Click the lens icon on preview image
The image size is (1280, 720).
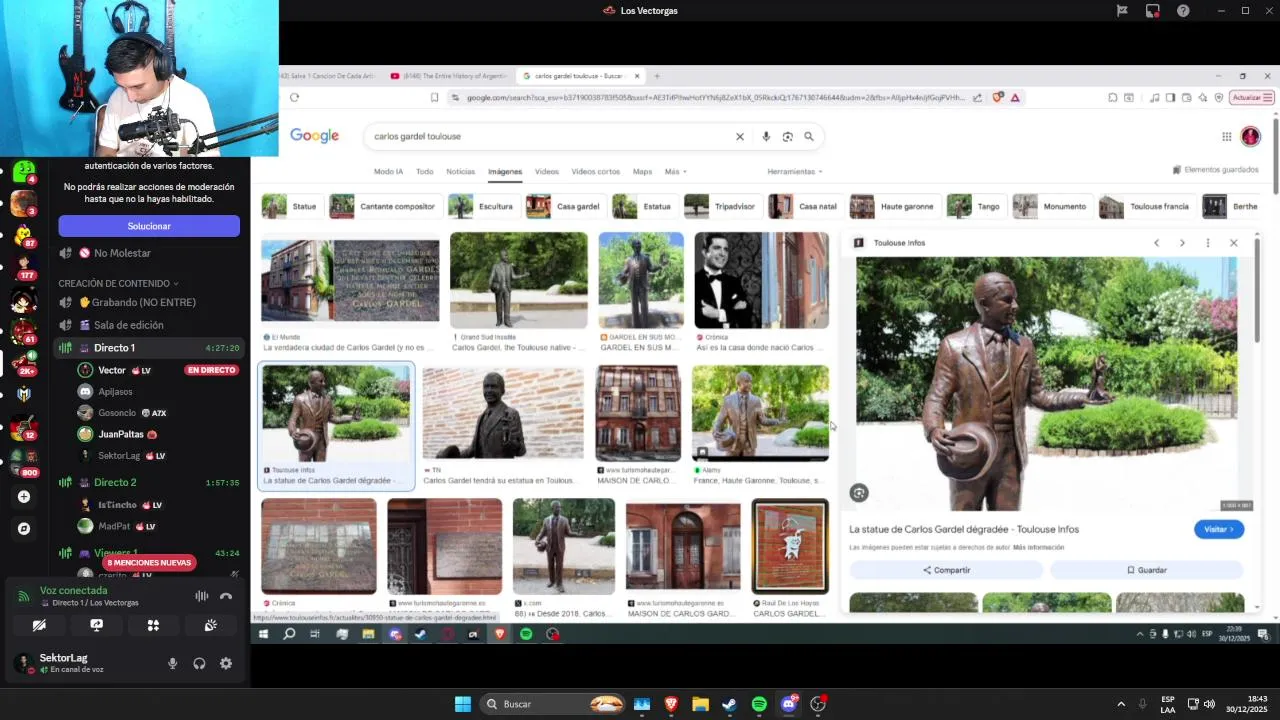point(859,493)
